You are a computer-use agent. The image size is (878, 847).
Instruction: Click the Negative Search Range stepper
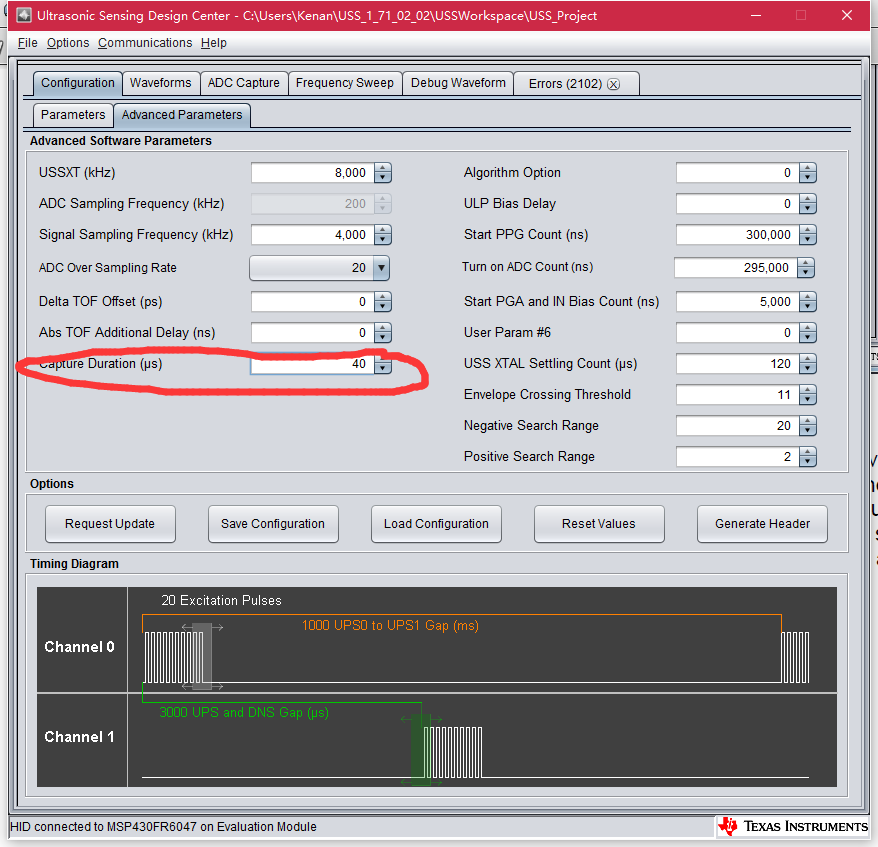pyautogui.click(x=807, y=426)
